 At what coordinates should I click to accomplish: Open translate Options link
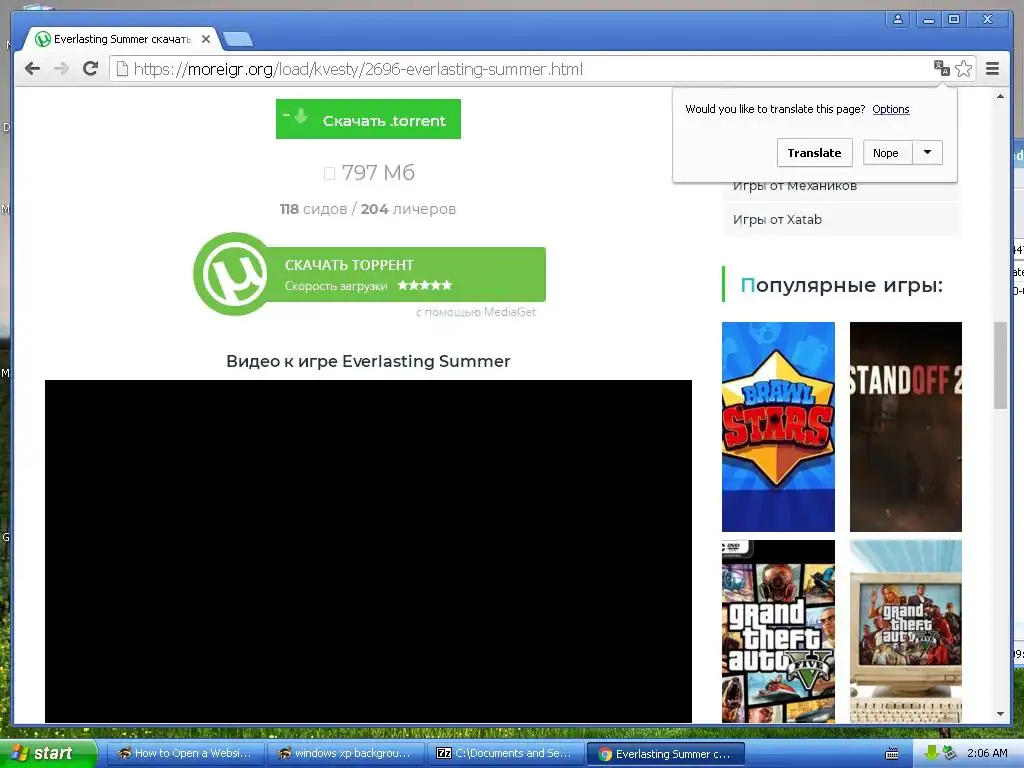coord(891,109)
